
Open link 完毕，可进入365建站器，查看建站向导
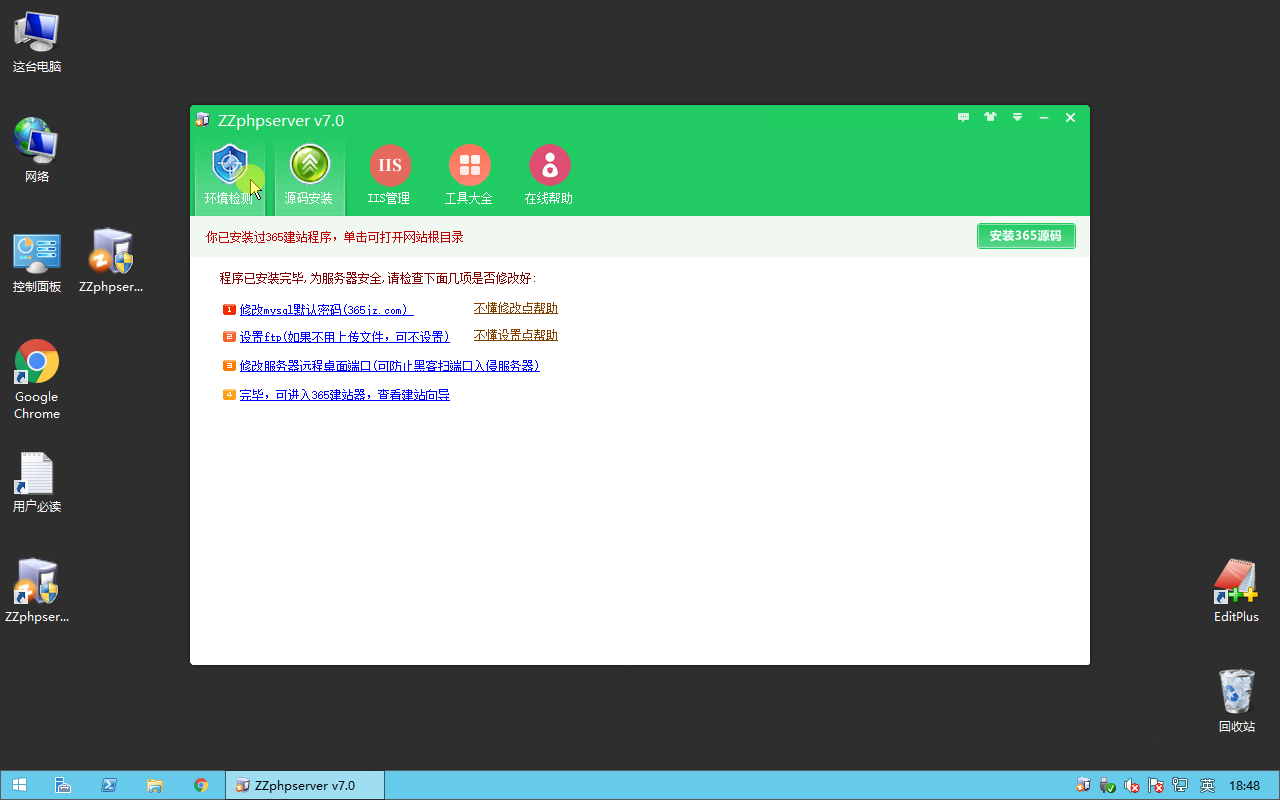(x=345, y=395)
